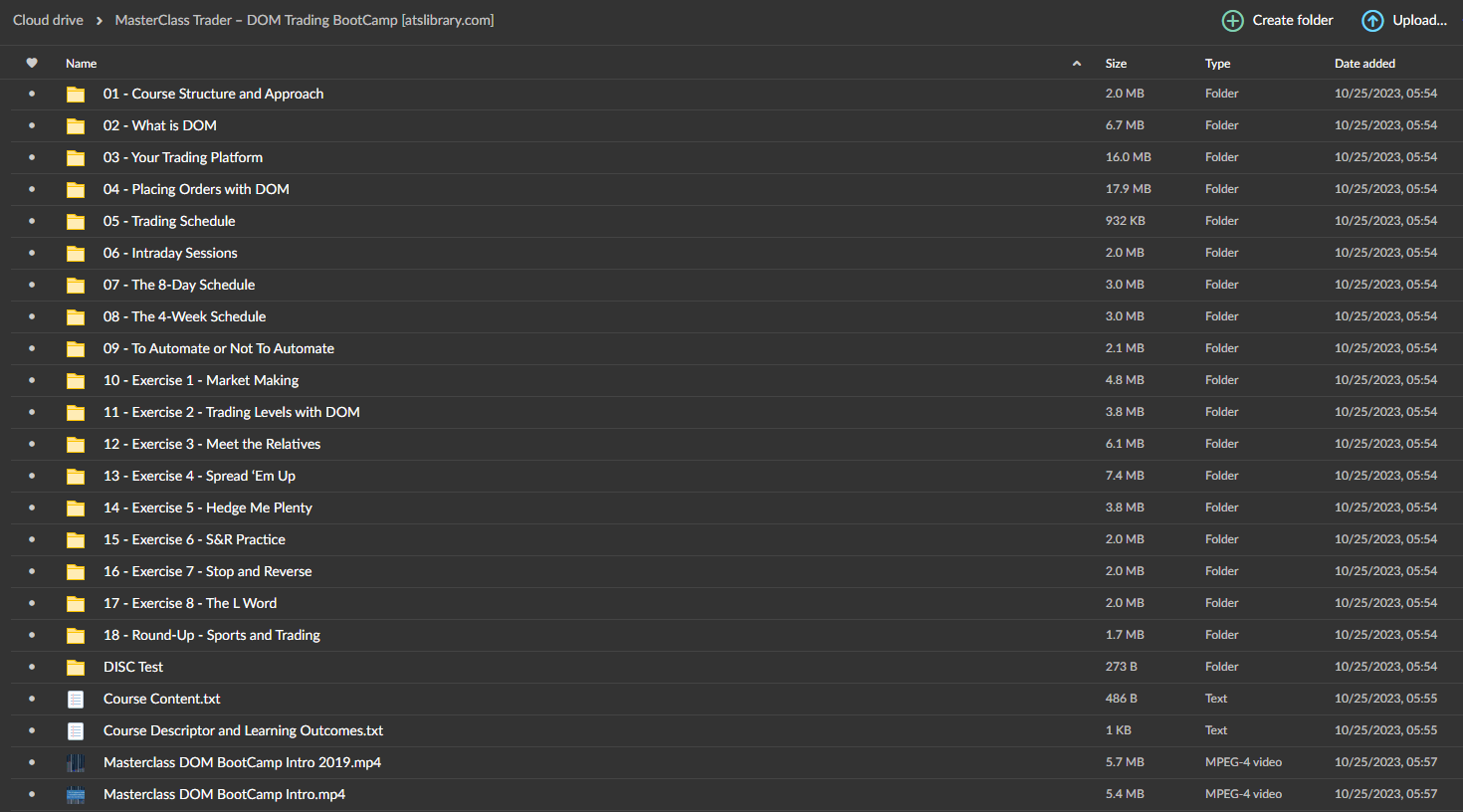Click the Name column sort arrow
Viewport: 1463px width, 812px height.
pos(1077,64)
